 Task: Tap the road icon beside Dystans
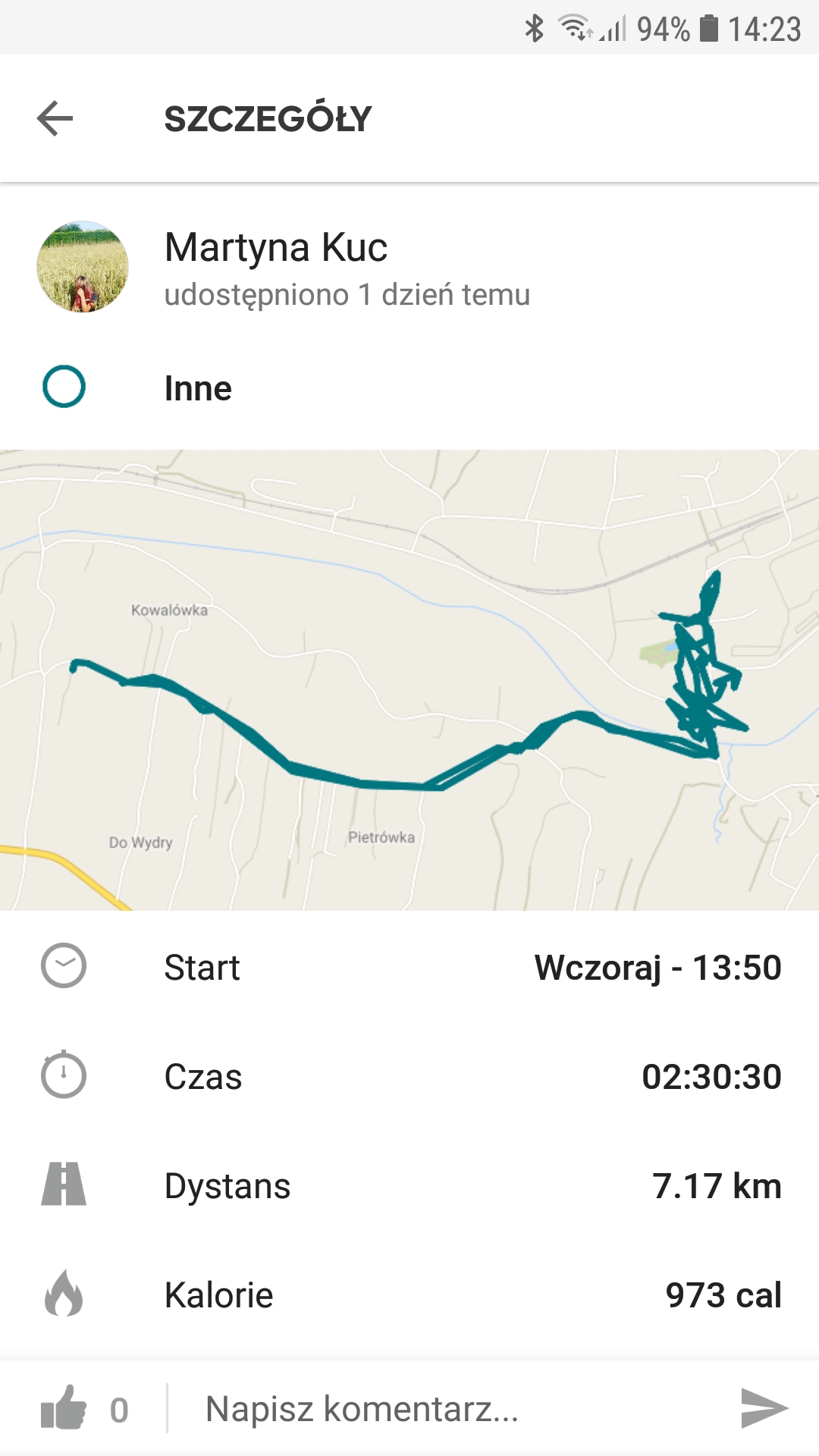coord(64,1185)
